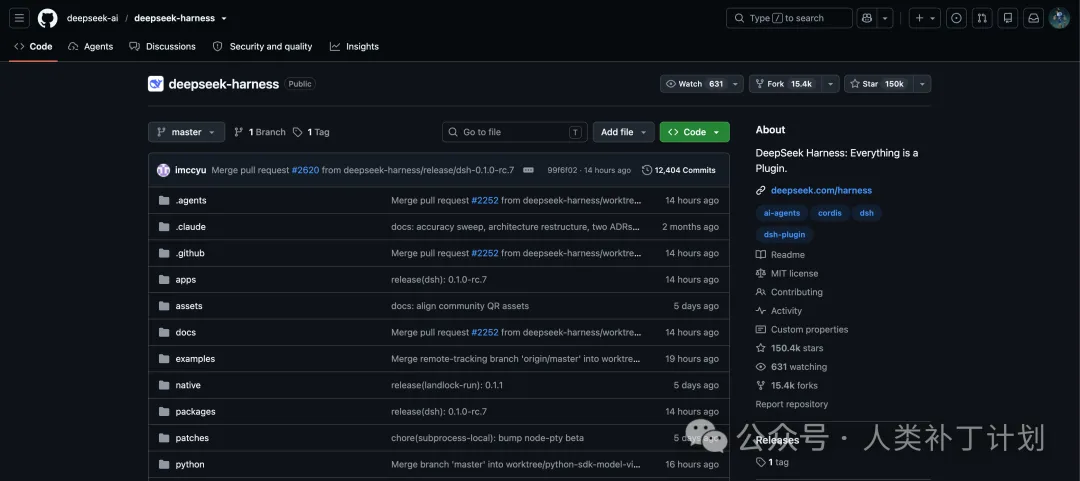Open the deepseek-harness breadcrumb dropdown arrow
1080x481 pixels.
[x=224, y=19]
